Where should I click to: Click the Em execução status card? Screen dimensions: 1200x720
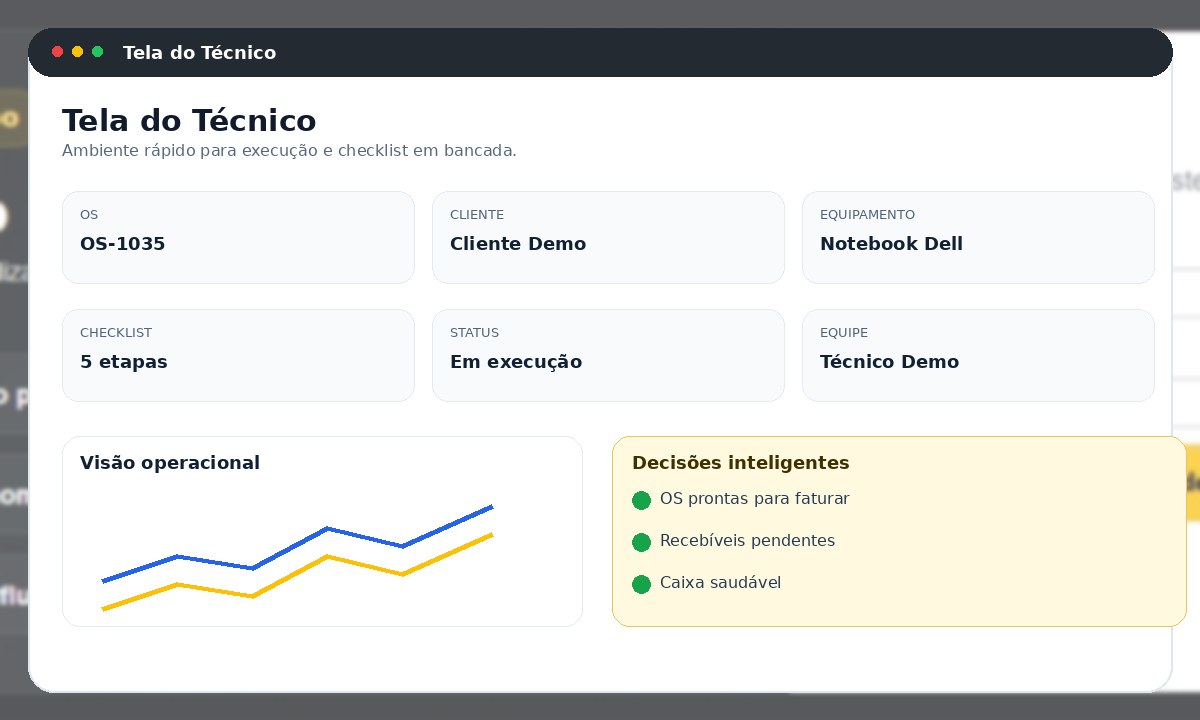tap(608, 355)
